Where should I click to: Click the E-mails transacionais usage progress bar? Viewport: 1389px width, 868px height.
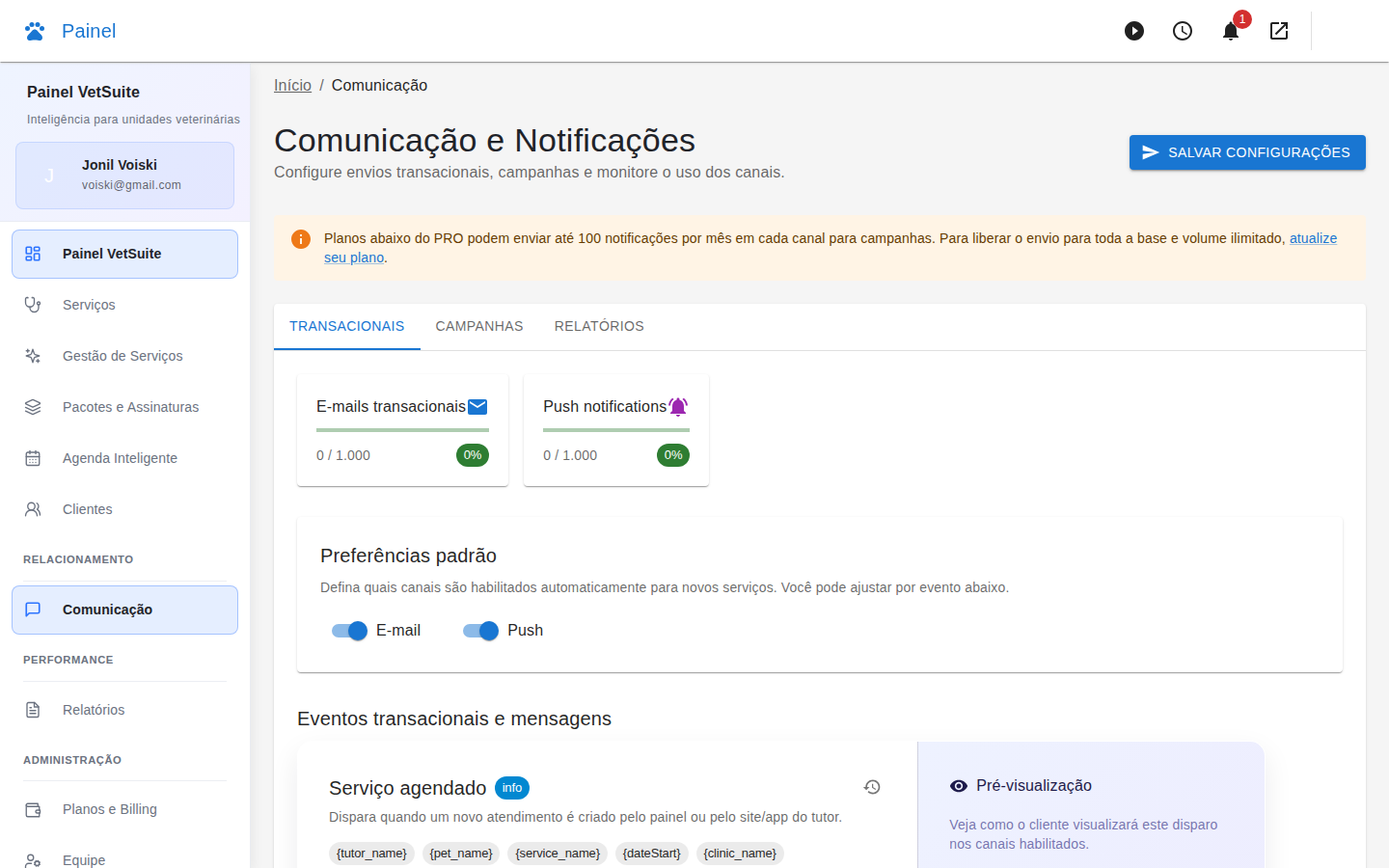[x=402, y=430]
